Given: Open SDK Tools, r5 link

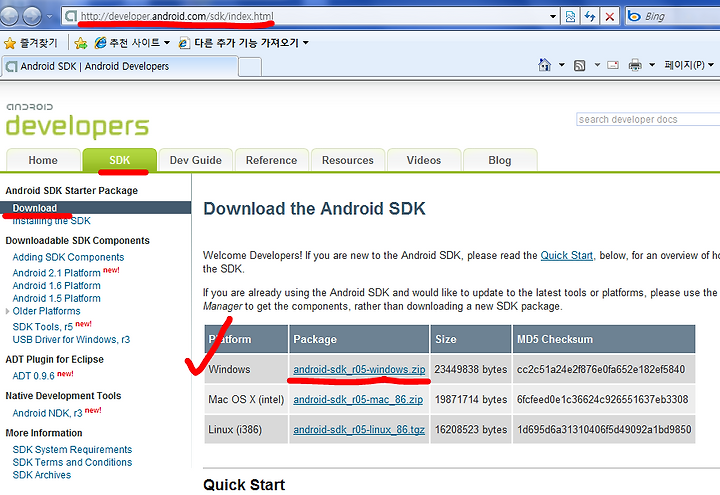Looking at the screenshot, I should 43,327.
